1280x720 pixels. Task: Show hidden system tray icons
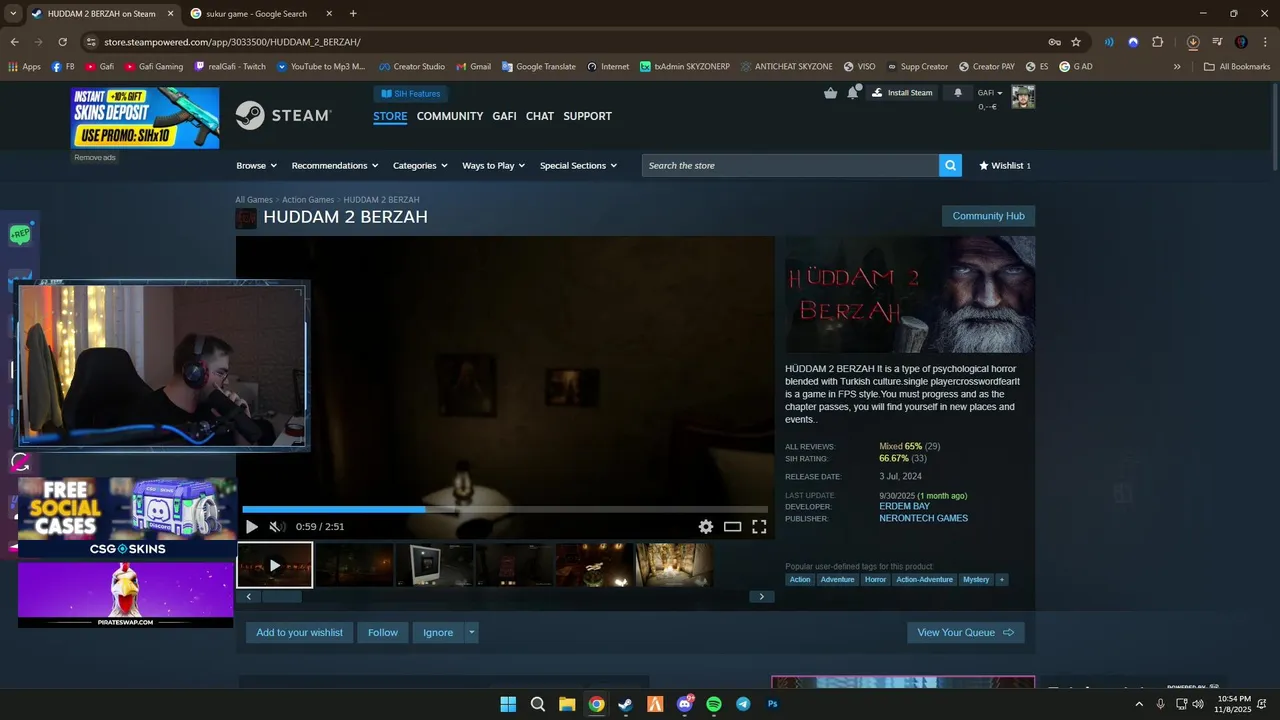click(1139, 704)
